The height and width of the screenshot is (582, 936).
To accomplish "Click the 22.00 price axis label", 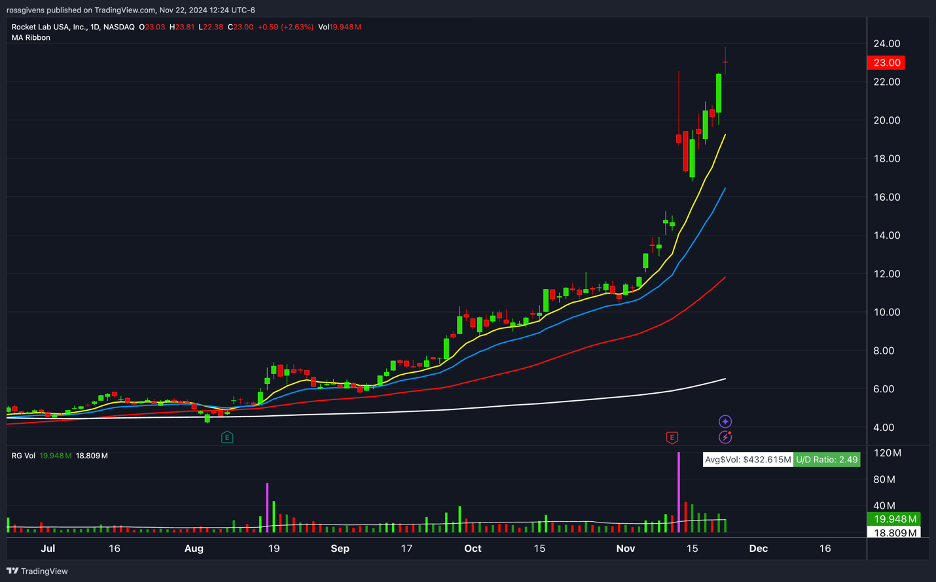I will click(x=886, y=82).
